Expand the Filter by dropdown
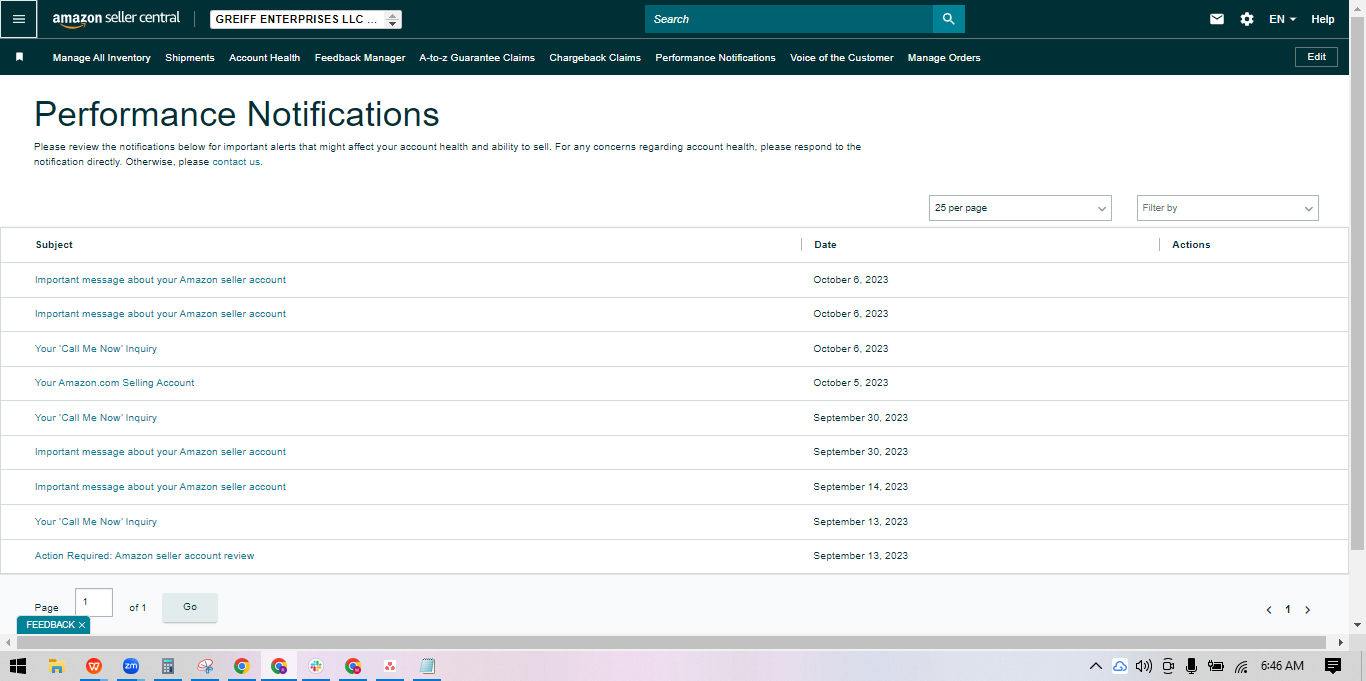The height and width of the screenshot is (681, 1366). [x=1228, y=208]
